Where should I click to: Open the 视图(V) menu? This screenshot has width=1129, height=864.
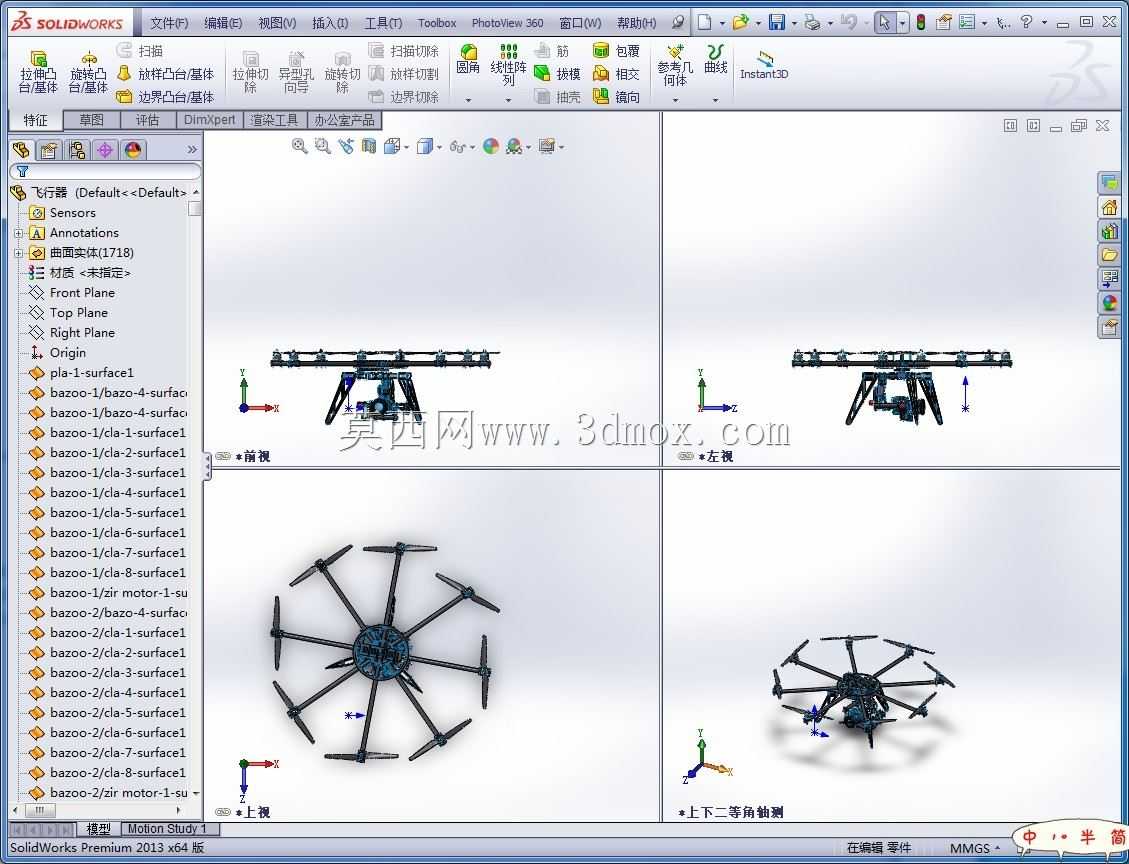277,23
